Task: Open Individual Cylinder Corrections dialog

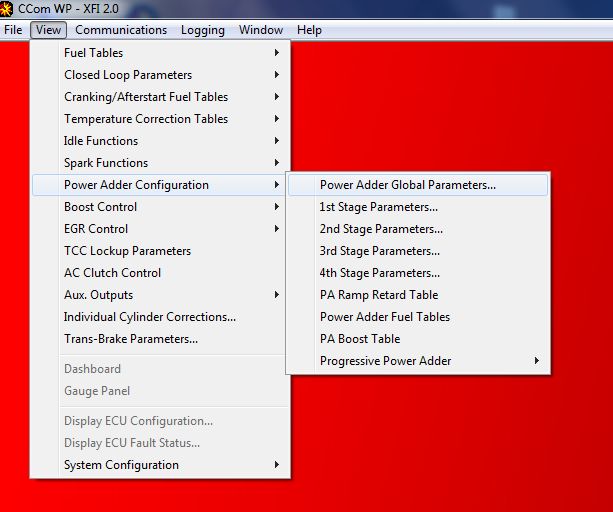Action: (x=160, y=317)
